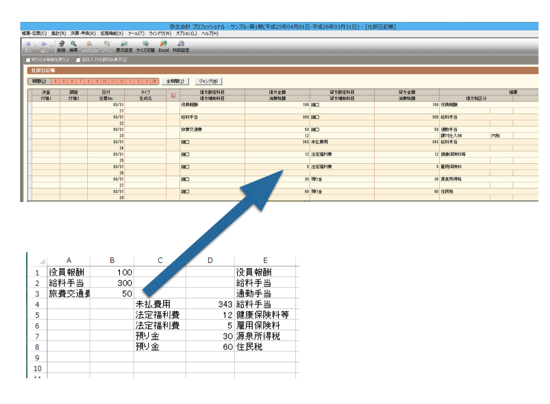Open the 集計(R) menu

pyautogui.click(x=58, y=33)
